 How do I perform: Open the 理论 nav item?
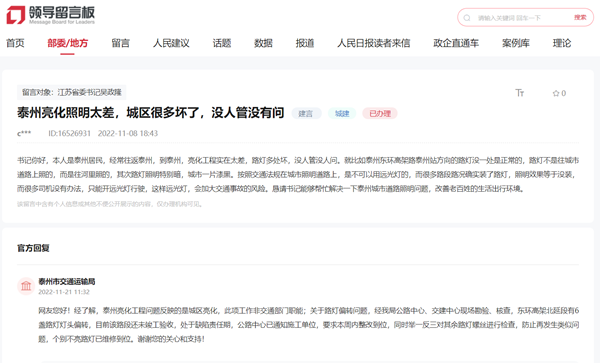click(x=562, y=43)
